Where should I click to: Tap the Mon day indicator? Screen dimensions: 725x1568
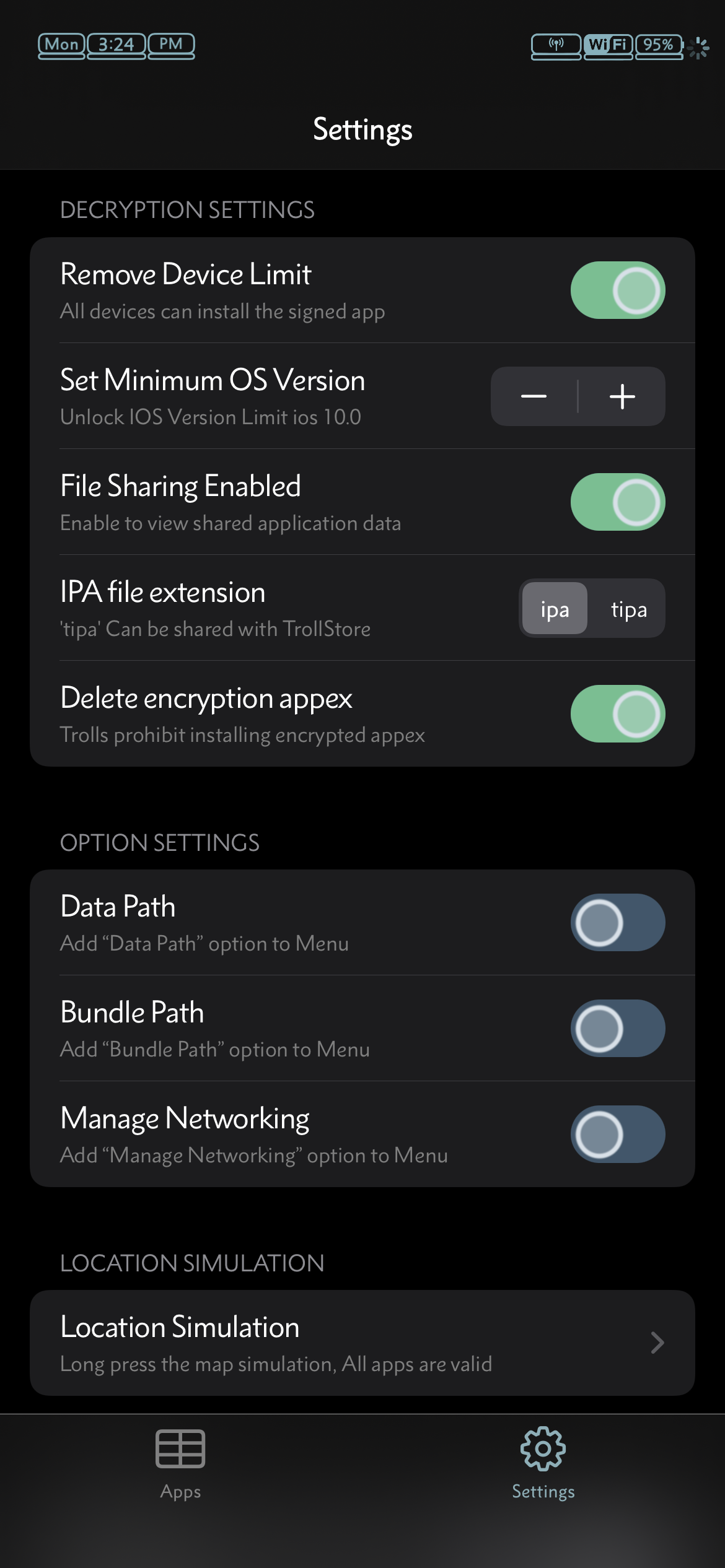[63, 44]
